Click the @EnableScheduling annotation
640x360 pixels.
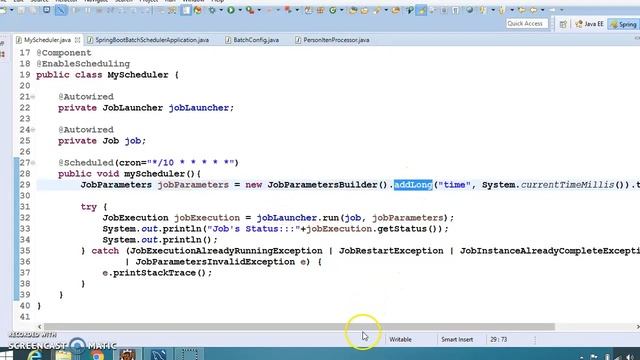[83, 64]
